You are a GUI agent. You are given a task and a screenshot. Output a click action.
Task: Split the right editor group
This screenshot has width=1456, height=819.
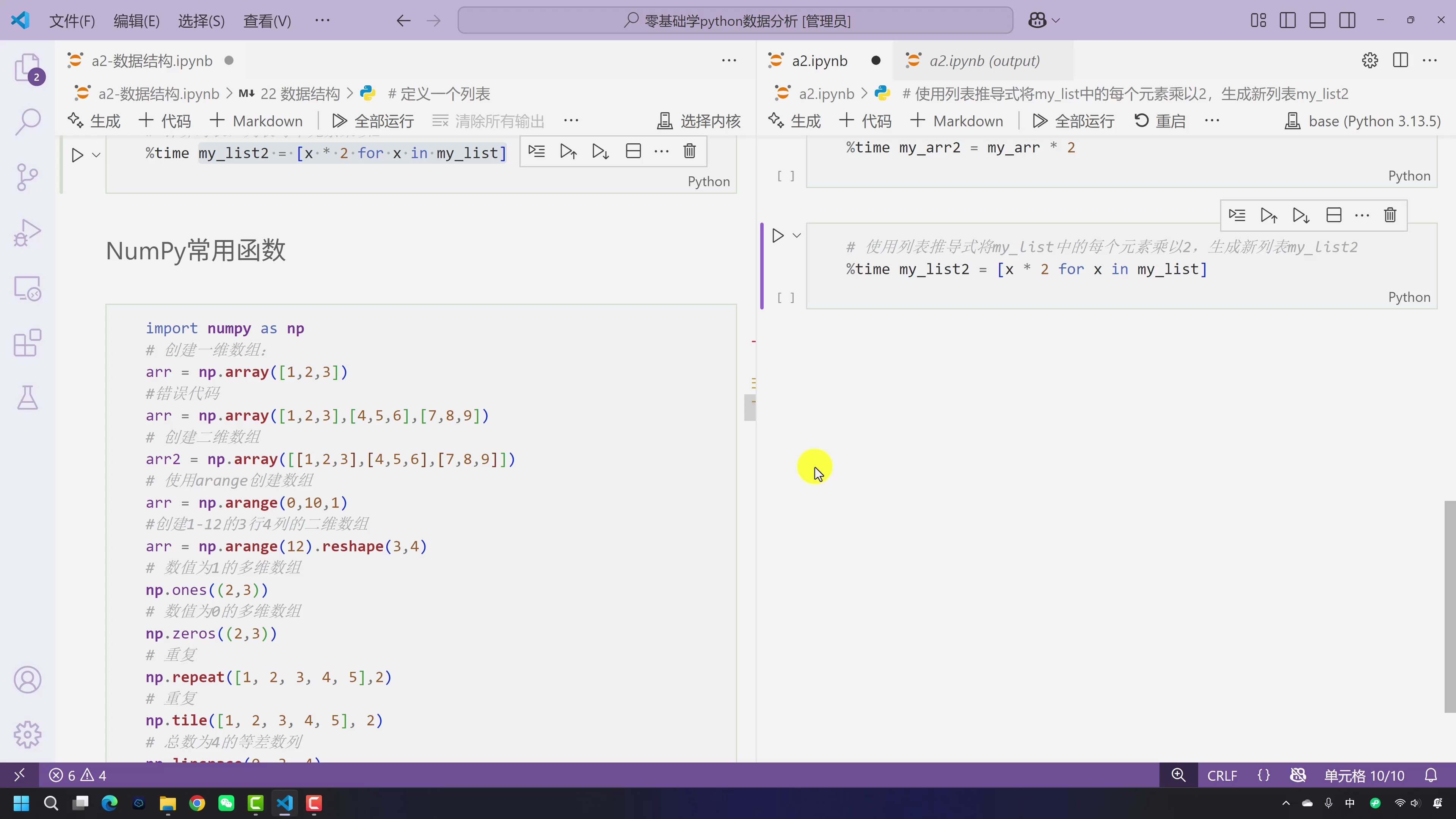(x=1401, y=61)
